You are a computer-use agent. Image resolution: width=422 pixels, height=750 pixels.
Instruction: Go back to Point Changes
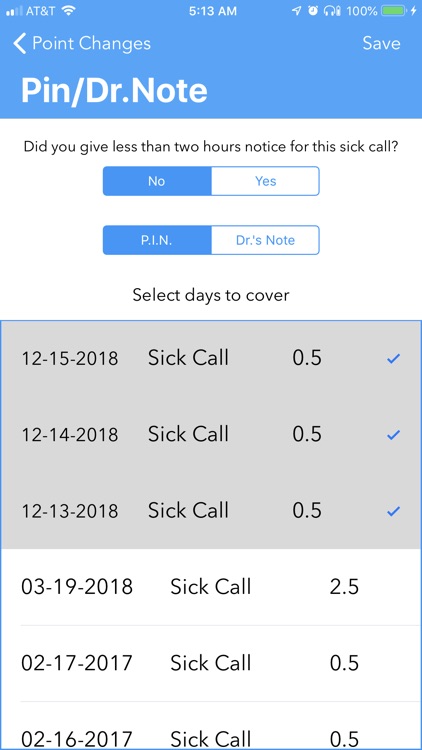pos(82,44)
